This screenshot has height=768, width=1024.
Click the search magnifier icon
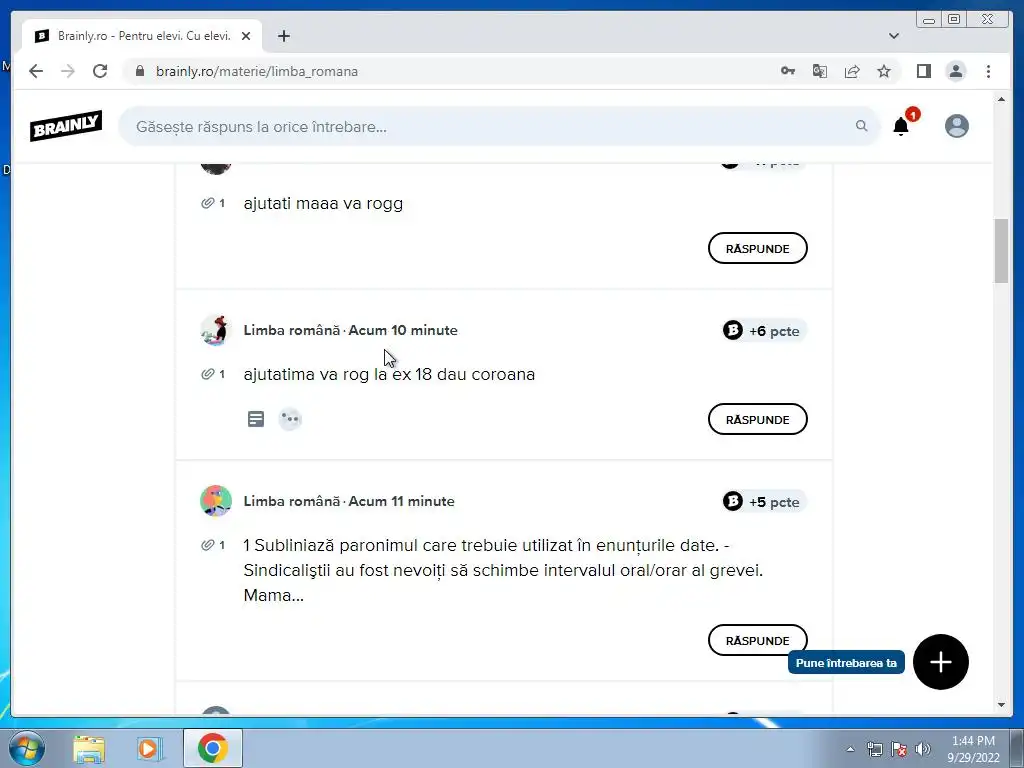click(x=861, y=125)
